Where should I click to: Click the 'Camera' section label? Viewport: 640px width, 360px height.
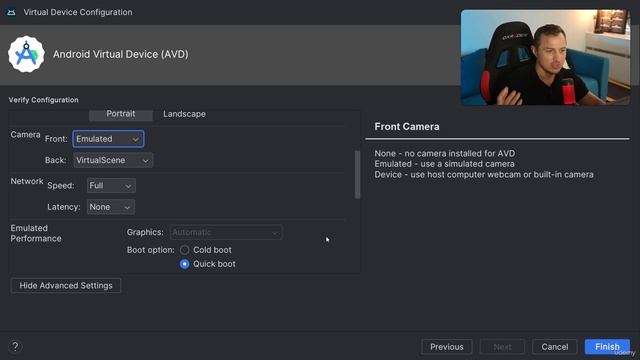click(25, 135)
